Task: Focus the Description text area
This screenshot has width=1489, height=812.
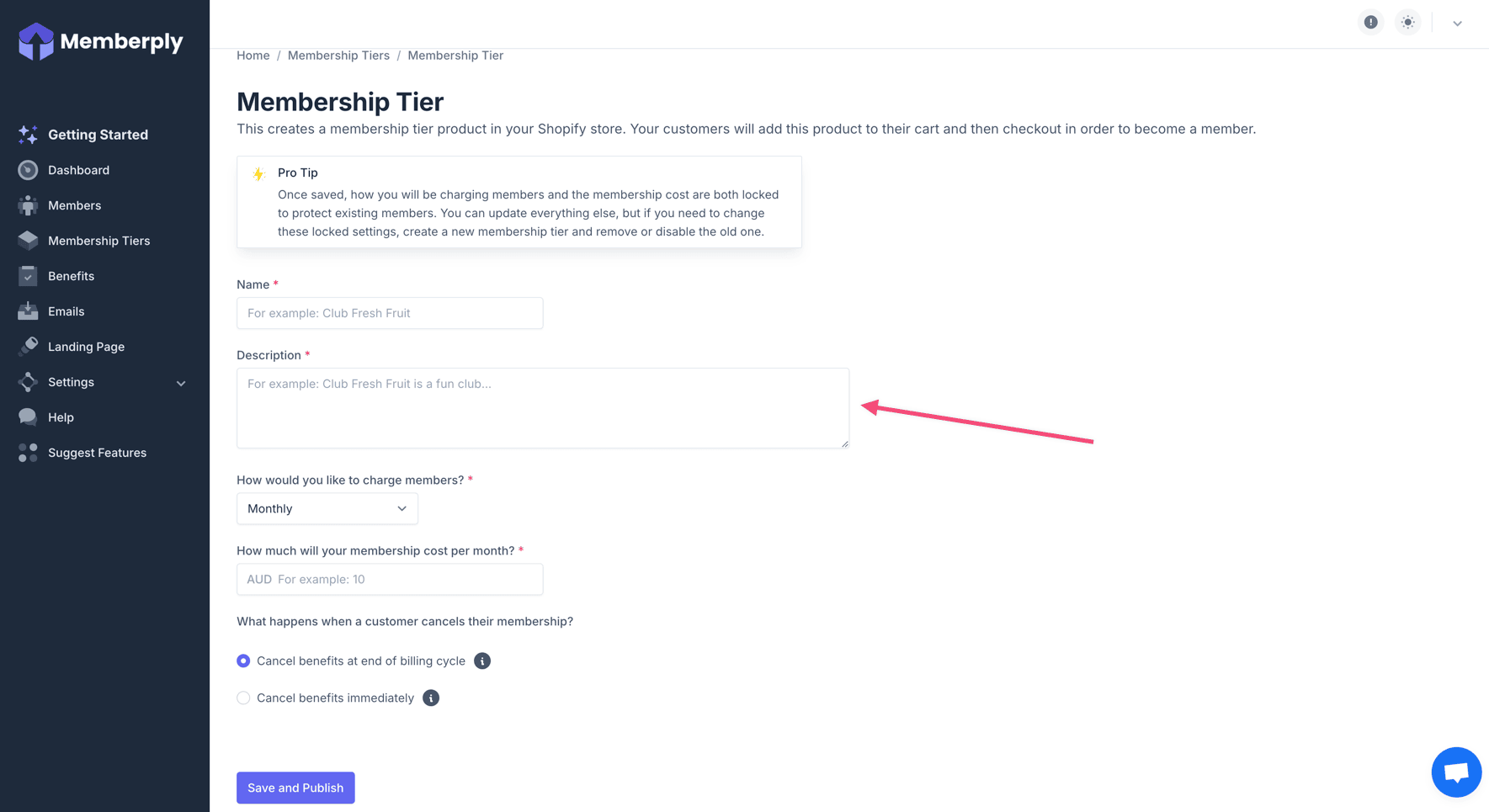Action: [542, 408]
